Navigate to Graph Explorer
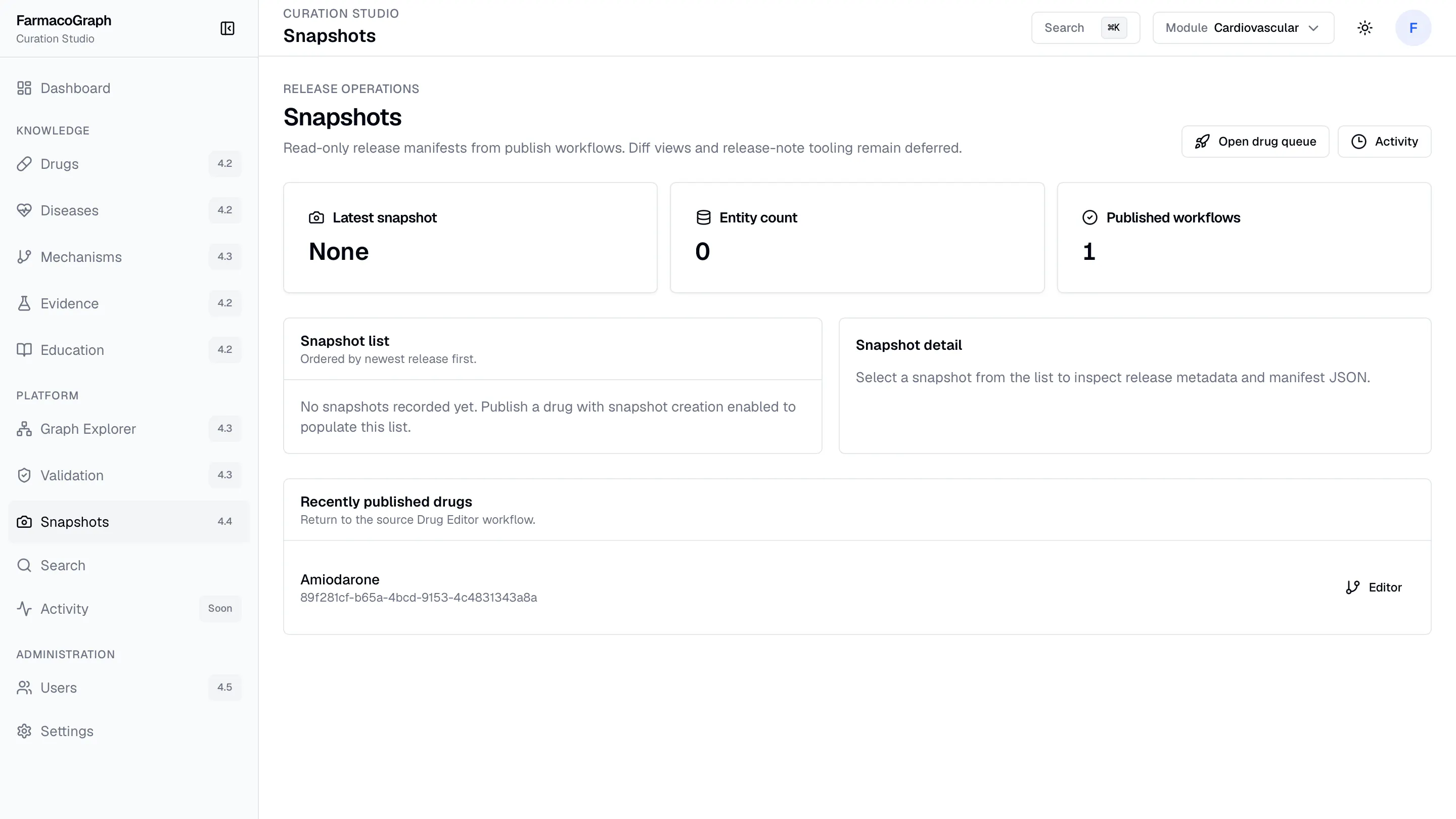This screenshot has height=819, width=1456. point(129,429)
